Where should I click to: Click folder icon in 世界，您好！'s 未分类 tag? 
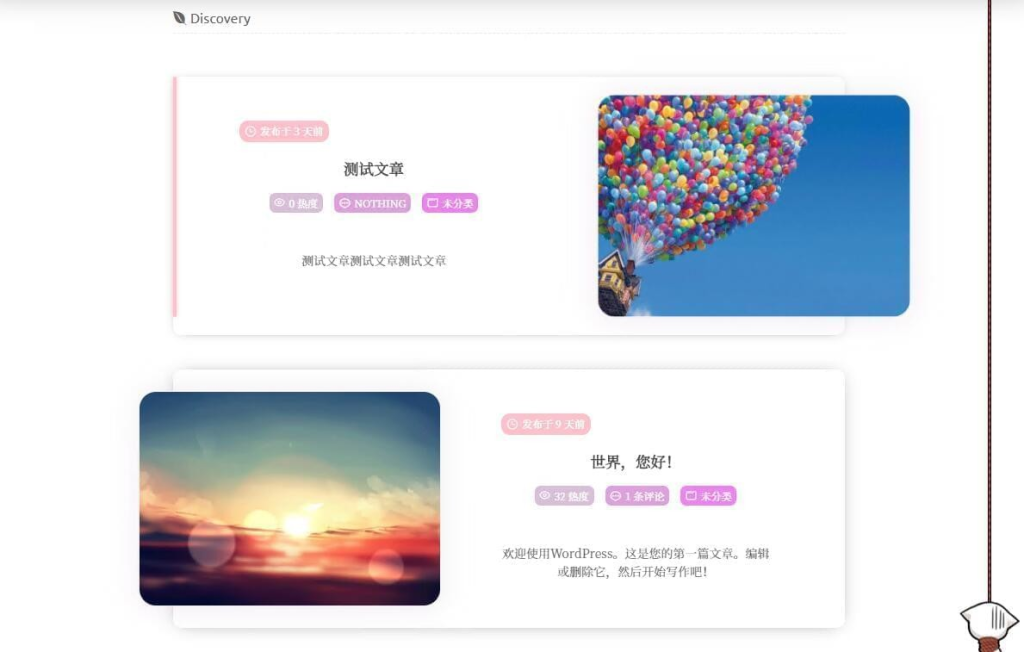click(x=690, y=496)
